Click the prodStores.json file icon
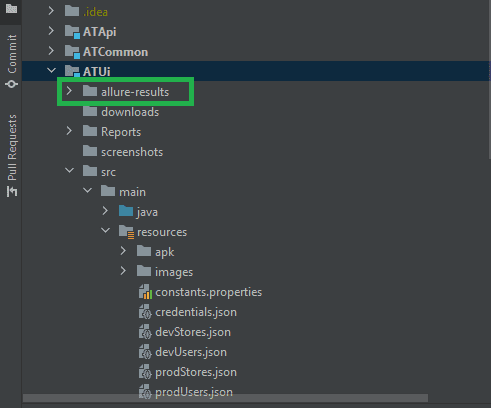Screen dimensions: 491x408 tap(145, 372)
